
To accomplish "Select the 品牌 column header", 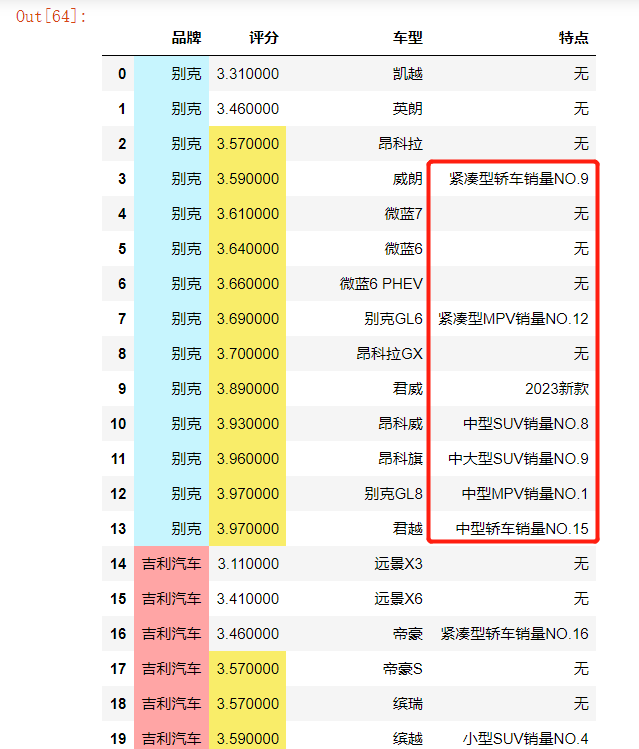I will pyautogui.click(x=187, y=38).
